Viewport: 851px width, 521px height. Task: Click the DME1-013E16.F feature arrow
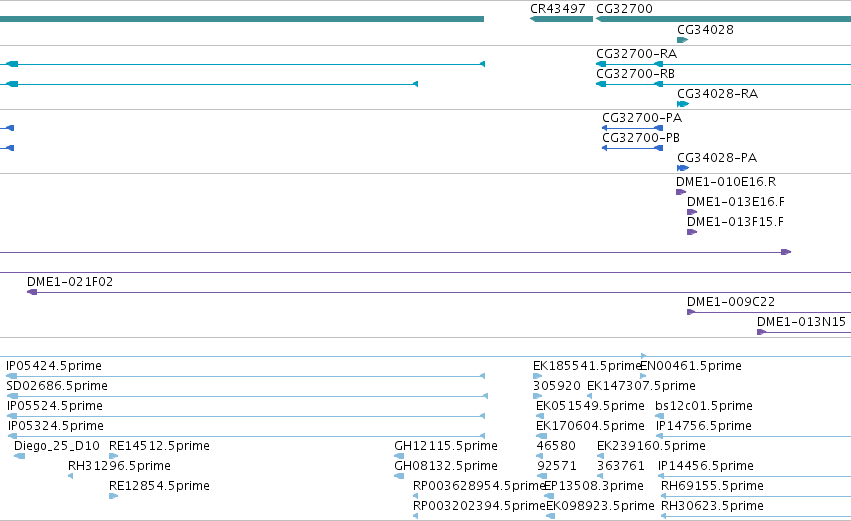click(692, 212)
